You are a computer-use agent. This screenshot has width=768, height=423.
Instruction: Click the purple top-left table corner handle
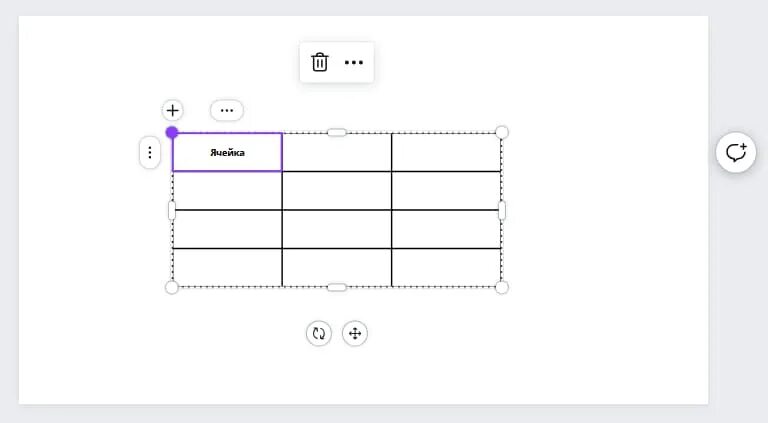[172, 132]
